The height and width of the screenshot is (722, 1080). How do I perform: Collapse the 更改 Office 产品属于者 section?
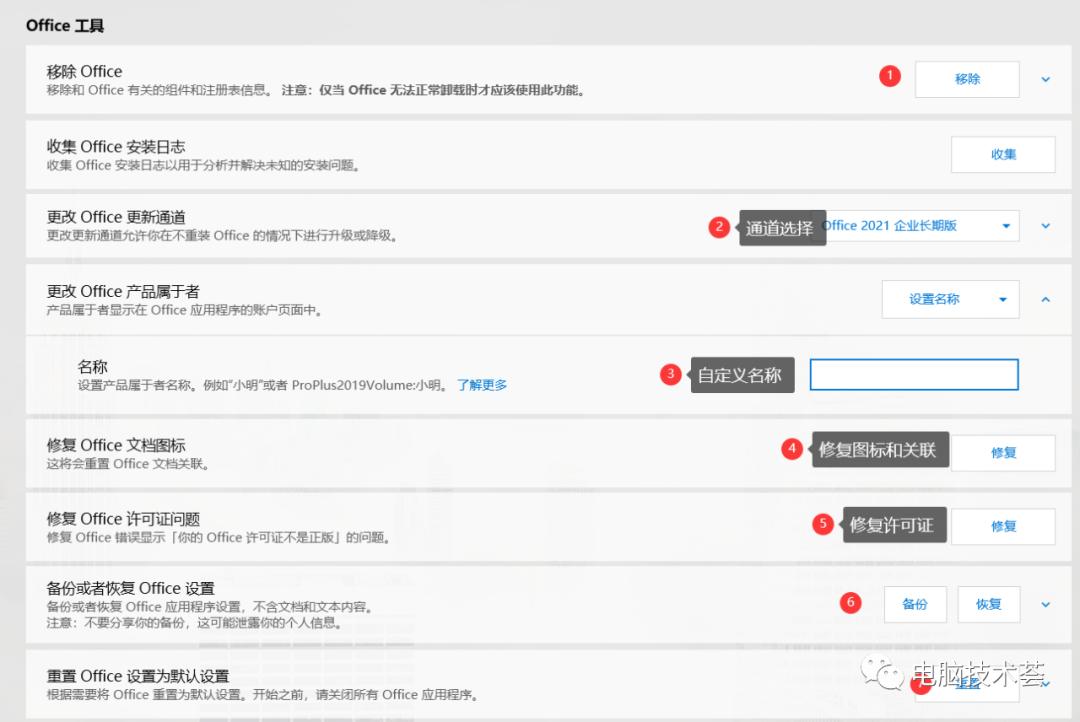1045,299
